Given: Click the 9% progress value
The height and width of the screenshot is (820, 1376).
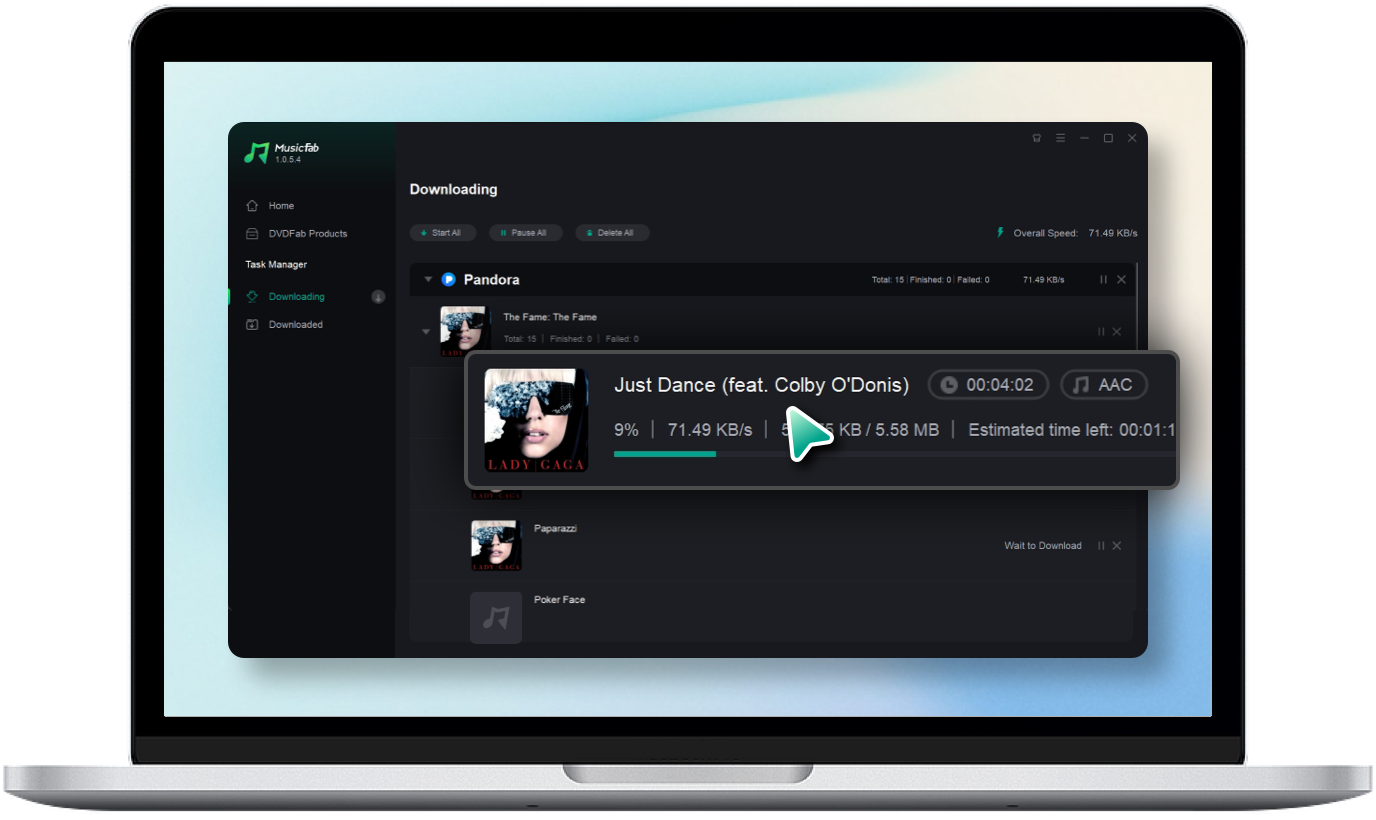Looking at the screenshot, I should [x=626, y=430].
